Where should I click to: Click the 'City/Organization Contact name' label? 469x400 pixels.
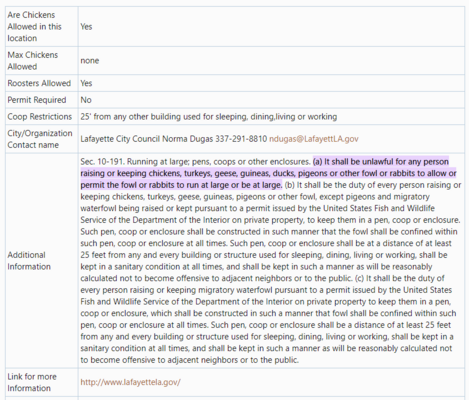tap(40, 139)
